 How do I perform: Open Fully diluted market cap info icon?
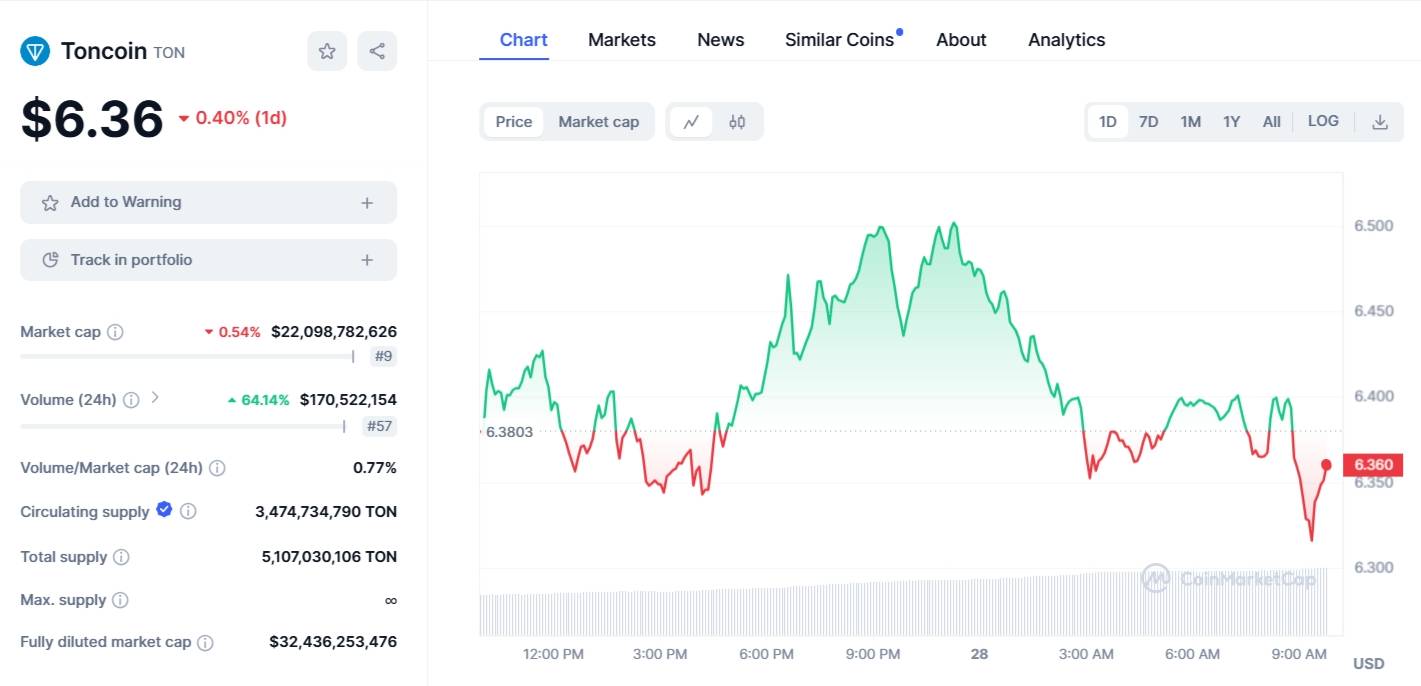click(x=205, y=643)
